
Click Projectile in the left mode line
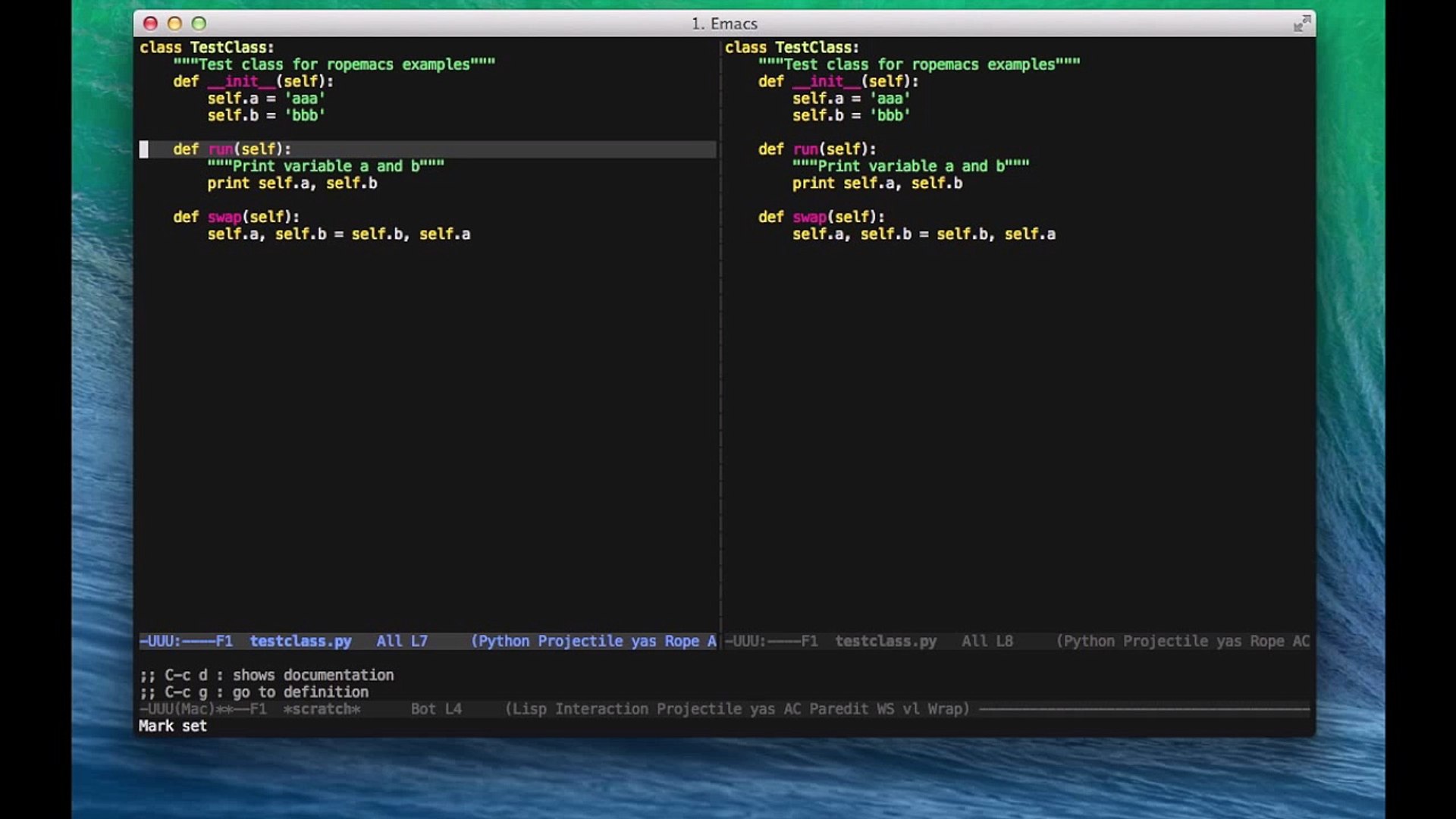pos(579,642)
